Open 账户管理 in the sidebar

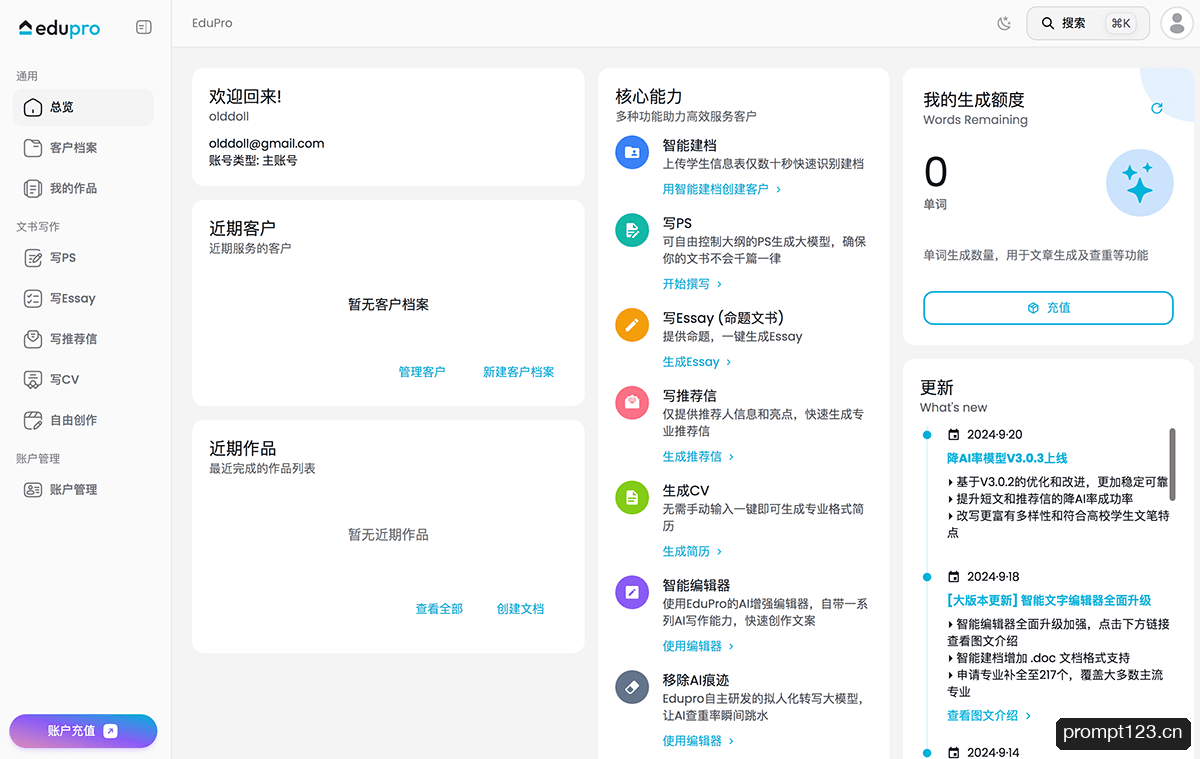(x=83, y=490)
